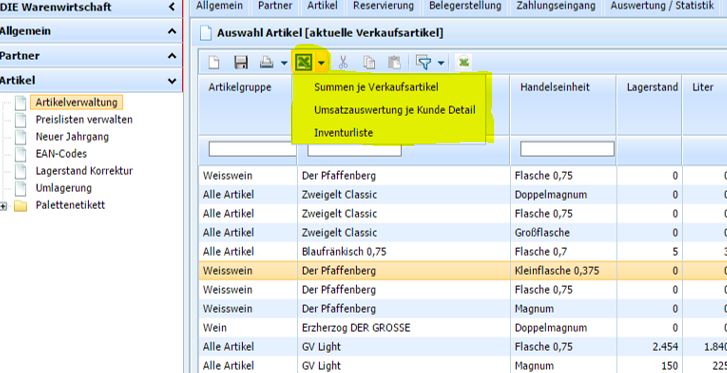The image size is (727, 373).
Task: Click the small Excel icon right of the filter
Action: pos(464,62)
